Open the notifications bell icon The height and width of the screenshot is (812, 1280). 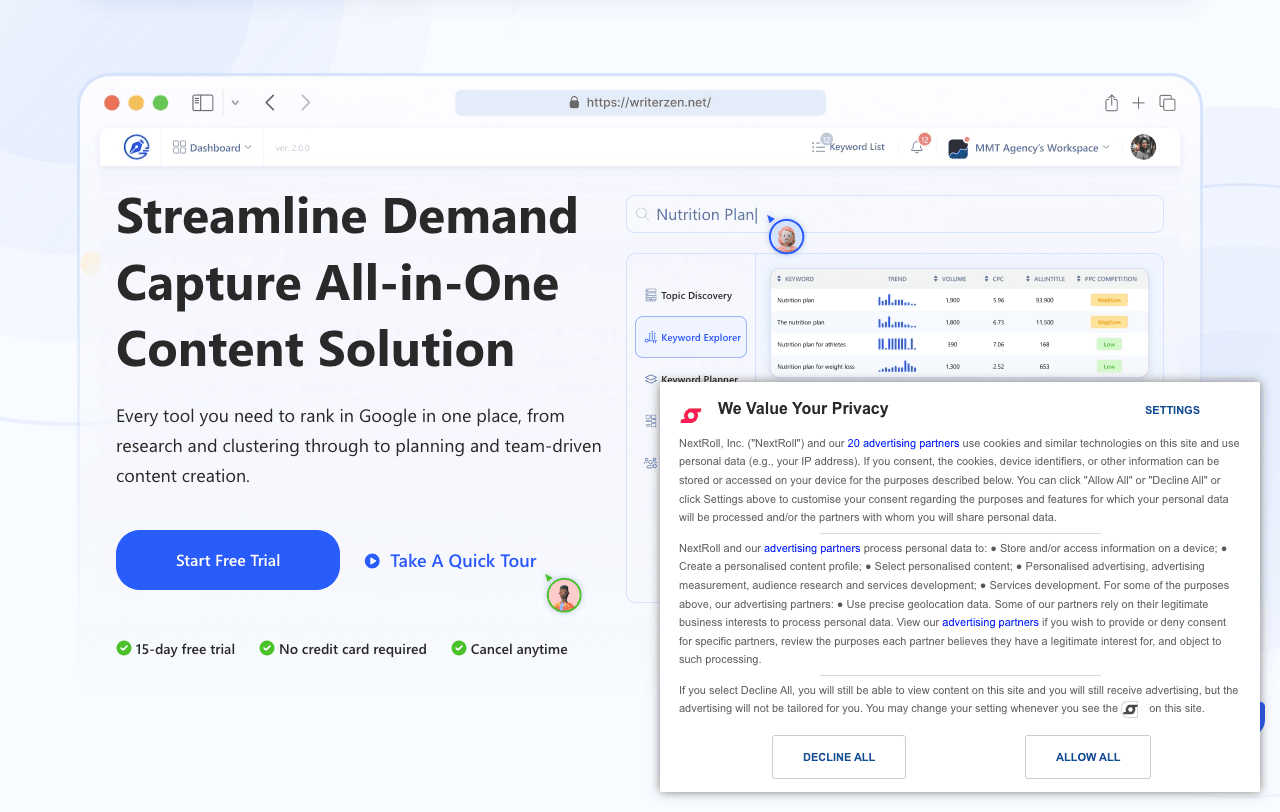pyautogui.click(x=917, y=147)
